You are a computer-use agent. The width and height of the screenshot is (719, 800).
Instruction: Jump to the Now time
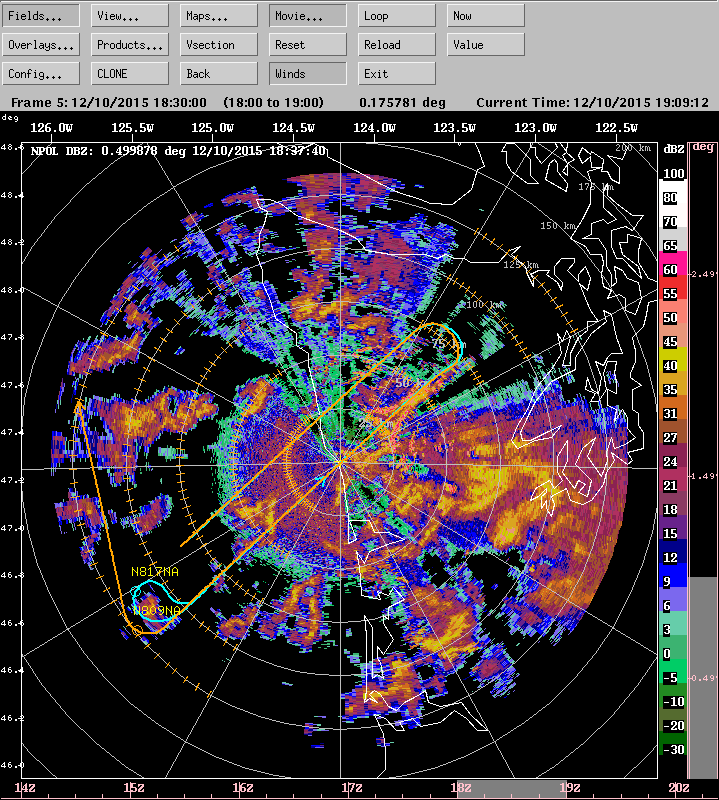(x=485, y=16)
